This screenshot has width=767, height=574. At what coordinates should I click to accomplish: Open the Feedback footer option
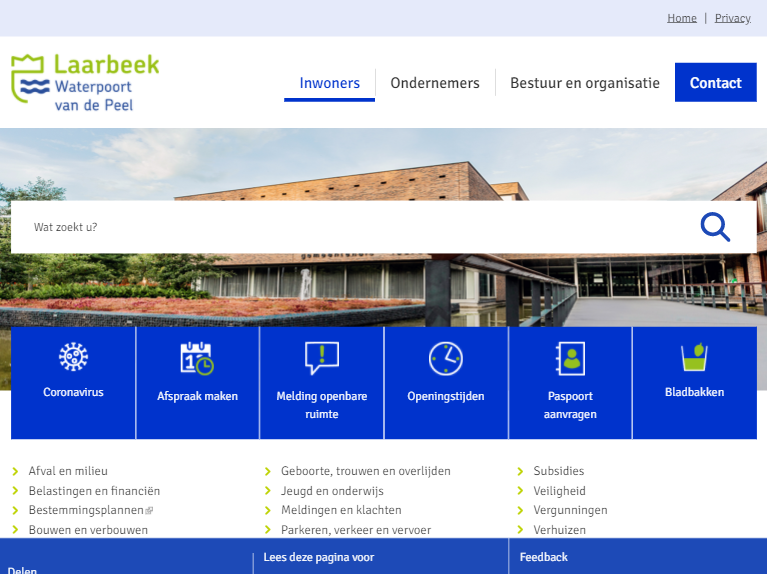543,557
